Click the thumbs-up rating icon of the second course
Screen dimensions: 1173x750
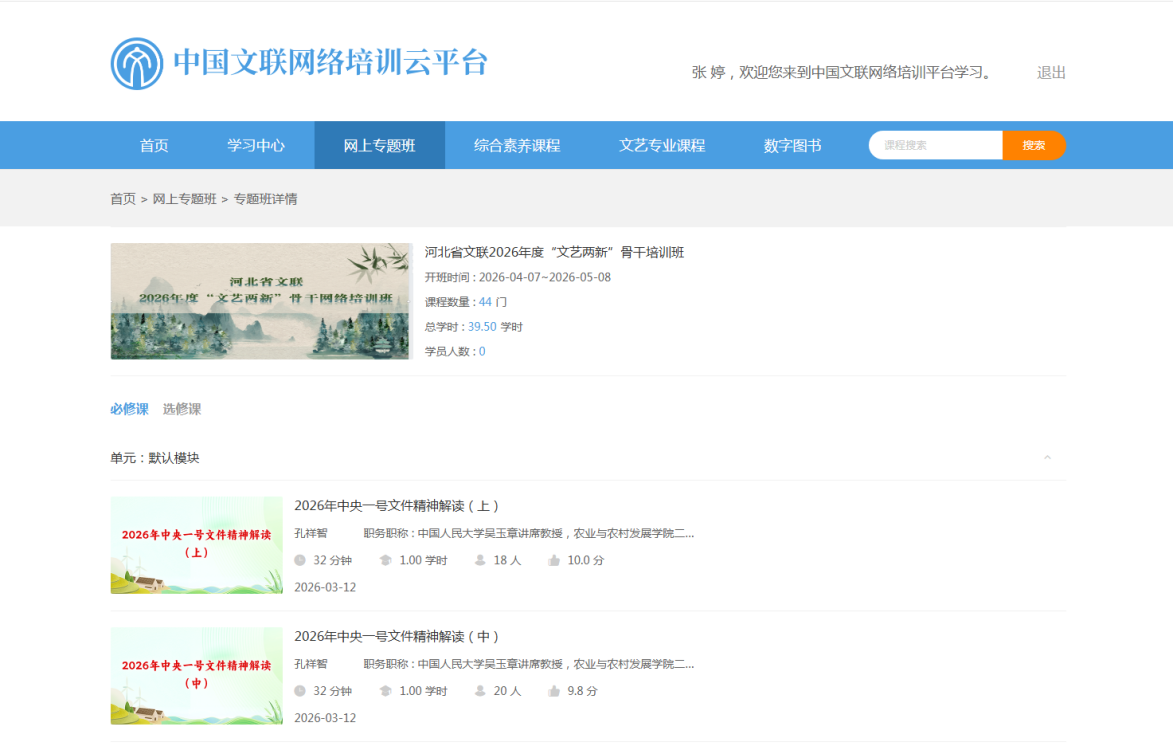click(x=554, y=691)
